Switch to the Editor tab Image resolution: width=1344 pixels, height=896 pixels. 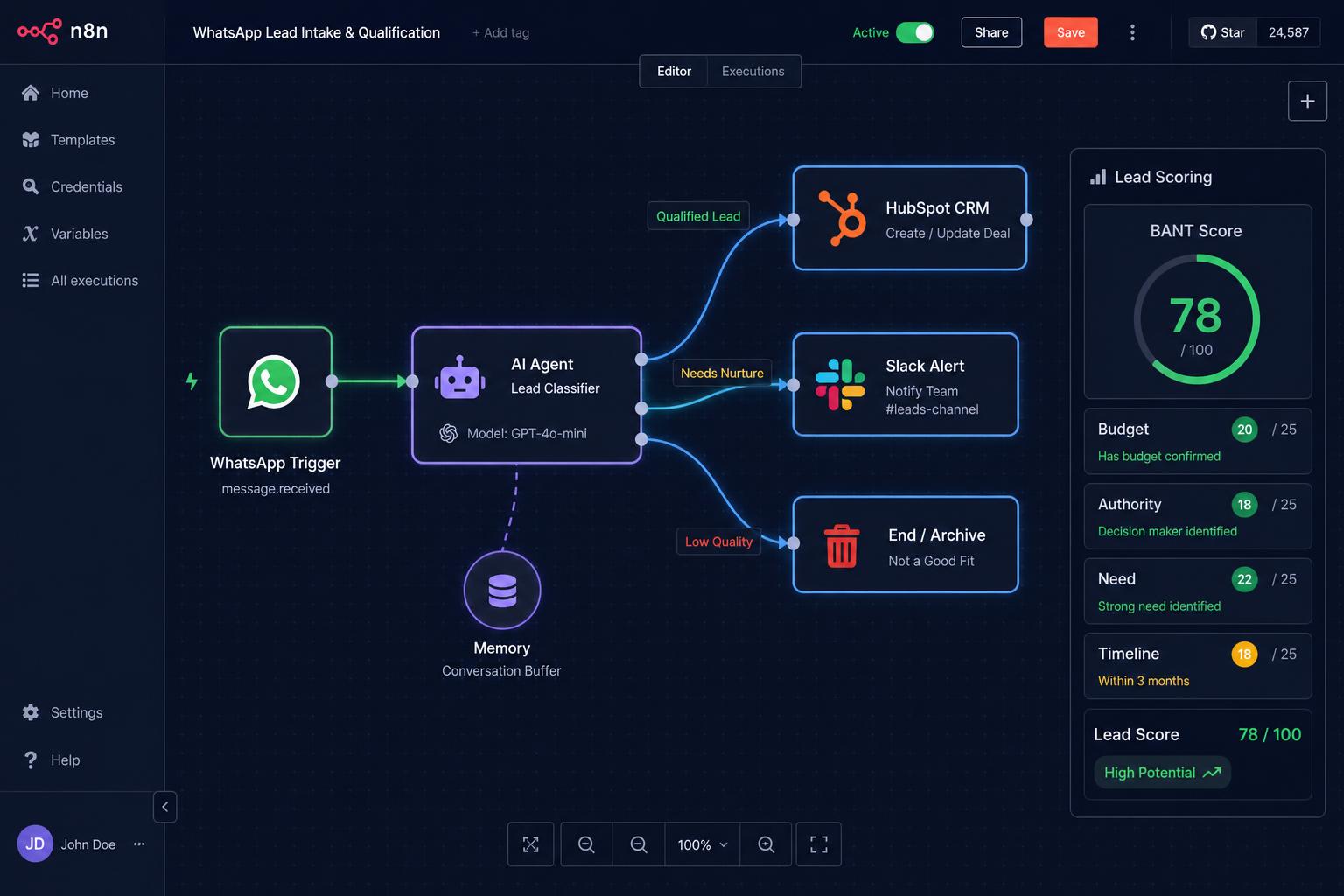coord(674,72)
